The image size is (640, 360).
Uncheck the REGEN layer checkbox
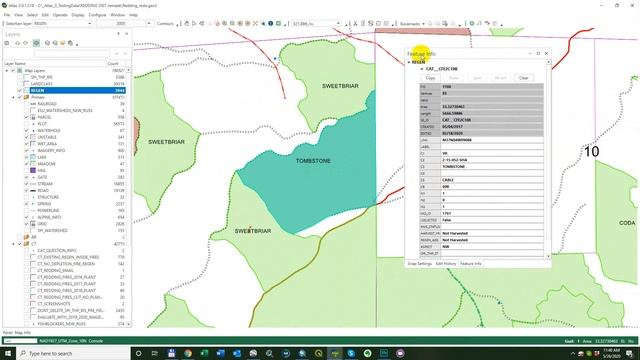[20, 90]
